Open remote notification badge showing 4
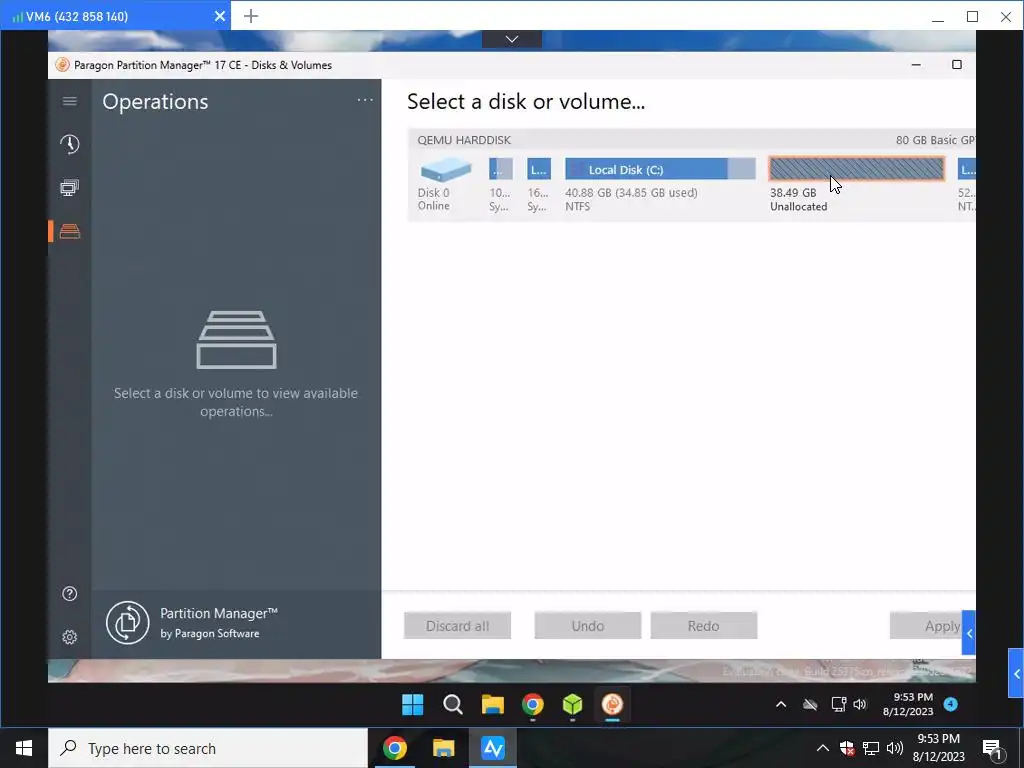Screen dimensions: 1024x768 pyautogui.click(x=951, y=703)
